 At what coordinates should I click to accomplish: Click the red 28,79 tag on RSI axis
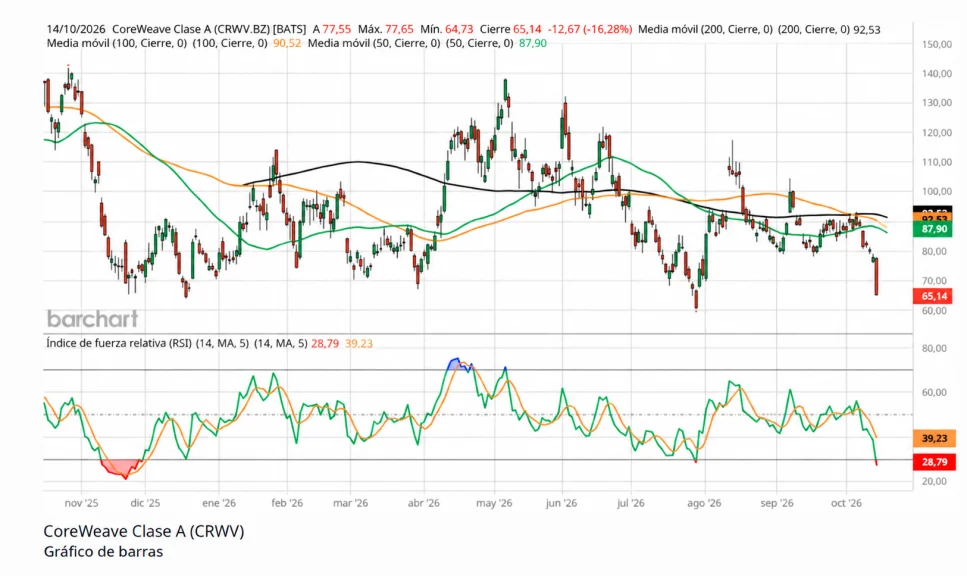[x=934, y=462]
